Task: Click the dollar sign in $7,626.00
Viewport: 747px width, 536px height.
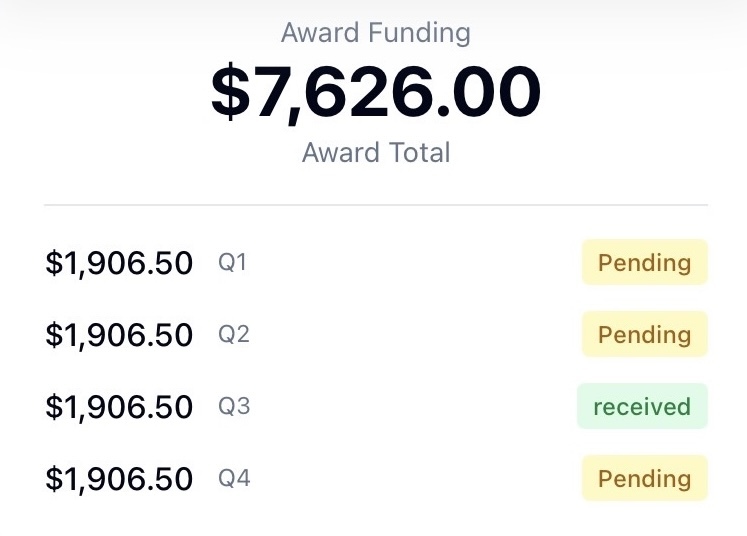Action: (x=230, y=91)
